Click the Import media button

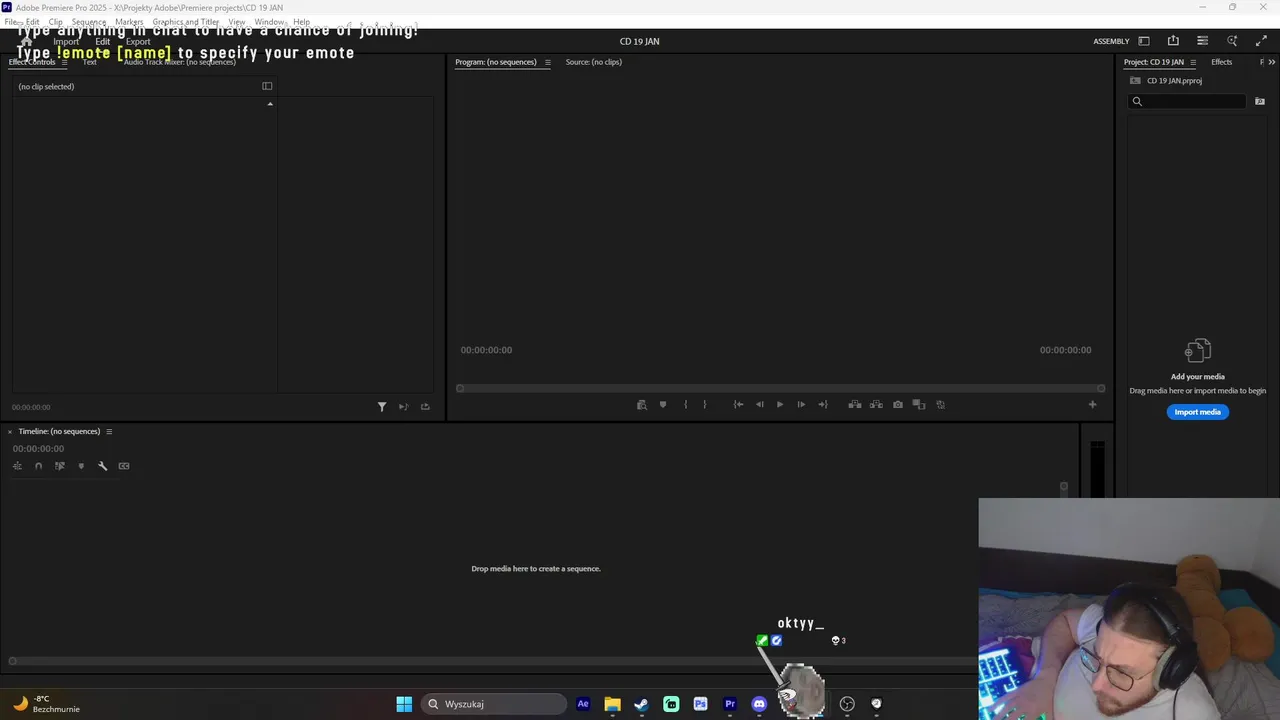(1198, 412)
